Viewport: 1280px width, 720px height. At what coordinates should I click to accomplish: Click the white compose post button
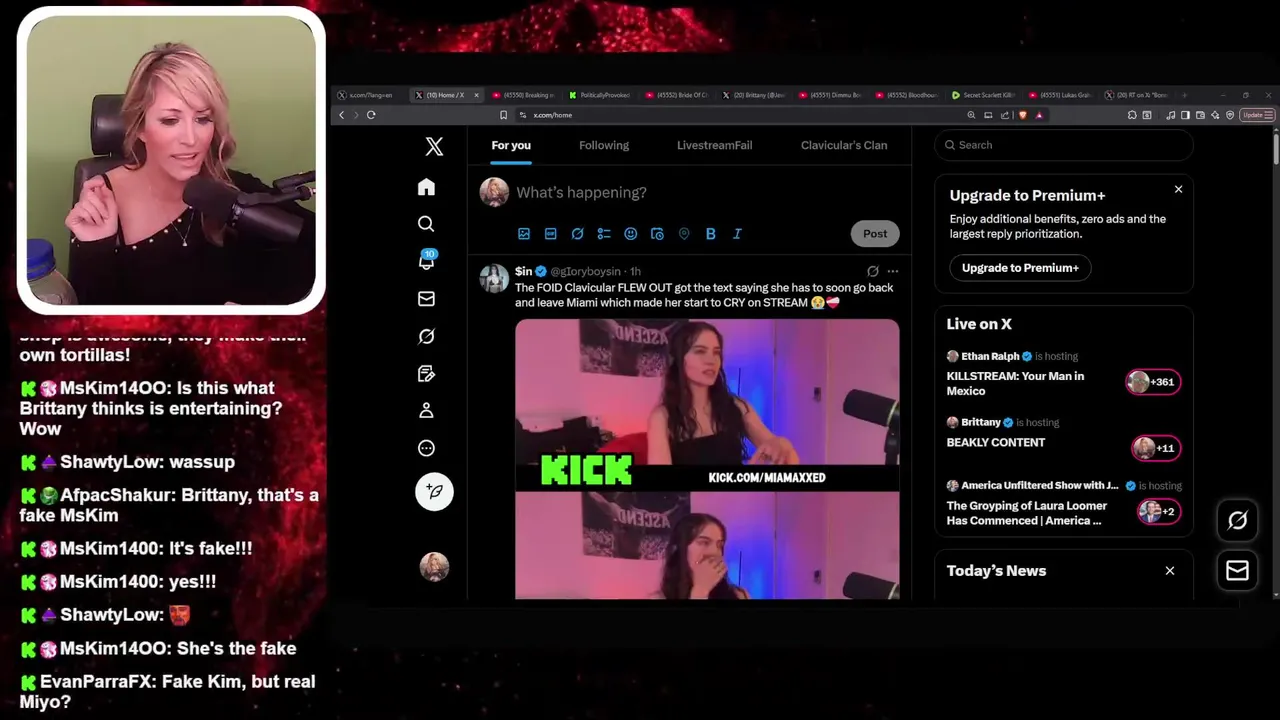click(x=434, y=491)
